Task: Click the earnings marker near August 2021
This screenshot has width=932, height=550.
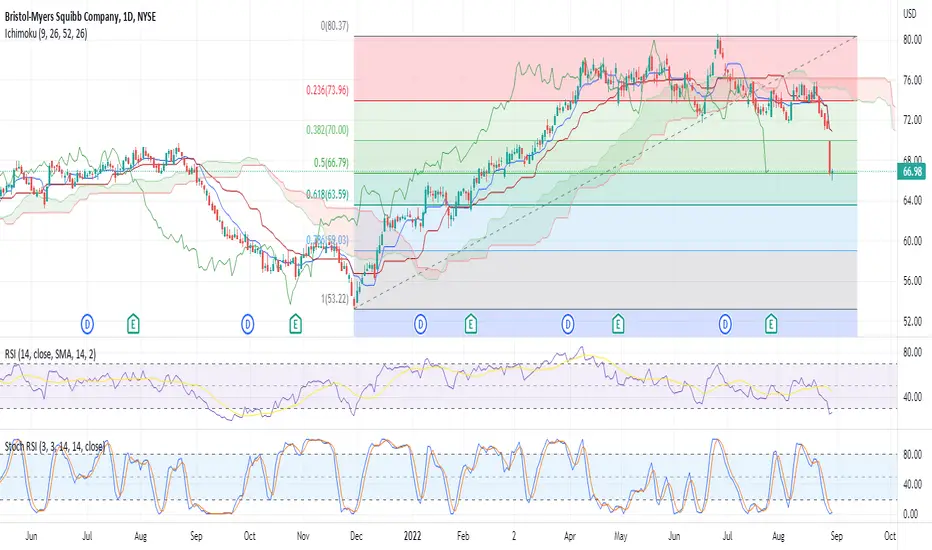Action: click(x=133, y=324)
